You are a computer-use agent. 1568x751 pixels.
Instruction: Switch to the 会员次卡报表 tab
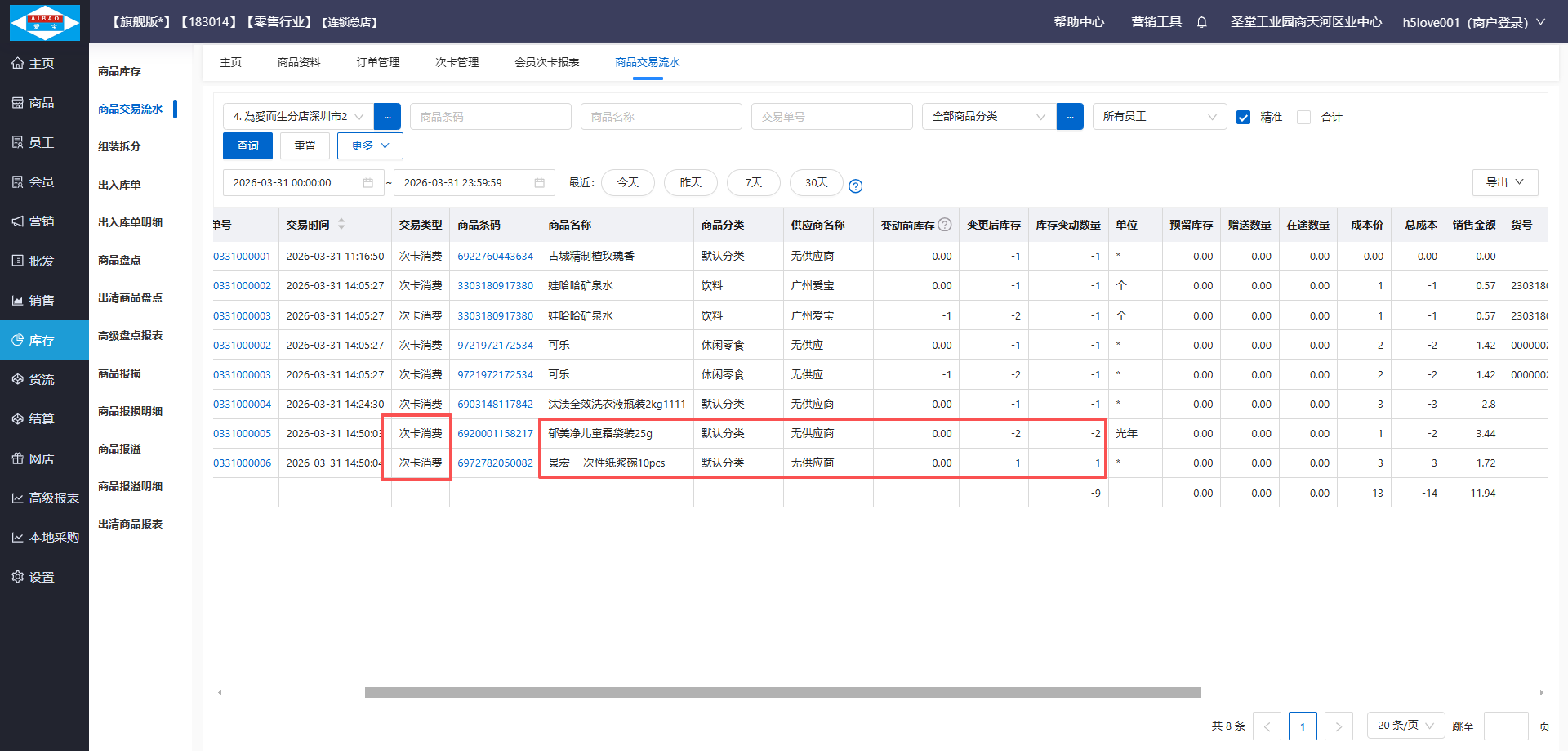[x=546, y=63]
